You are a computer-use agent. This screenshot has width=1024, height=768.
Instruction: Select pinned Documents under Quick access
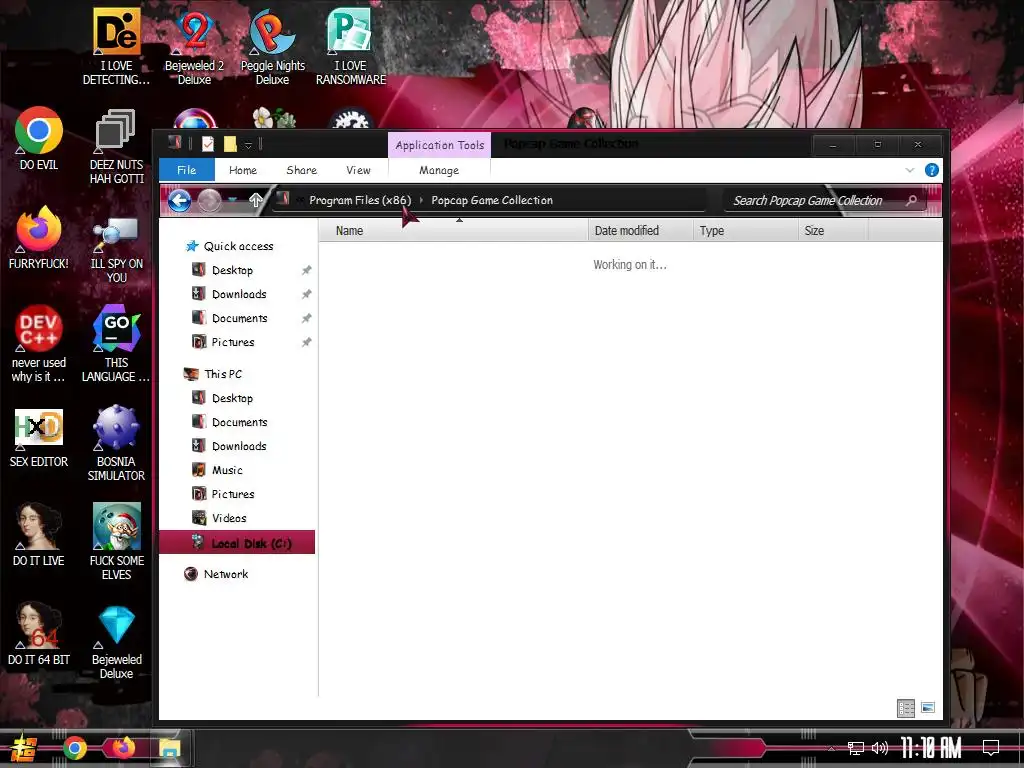click(x=240, y=319)
